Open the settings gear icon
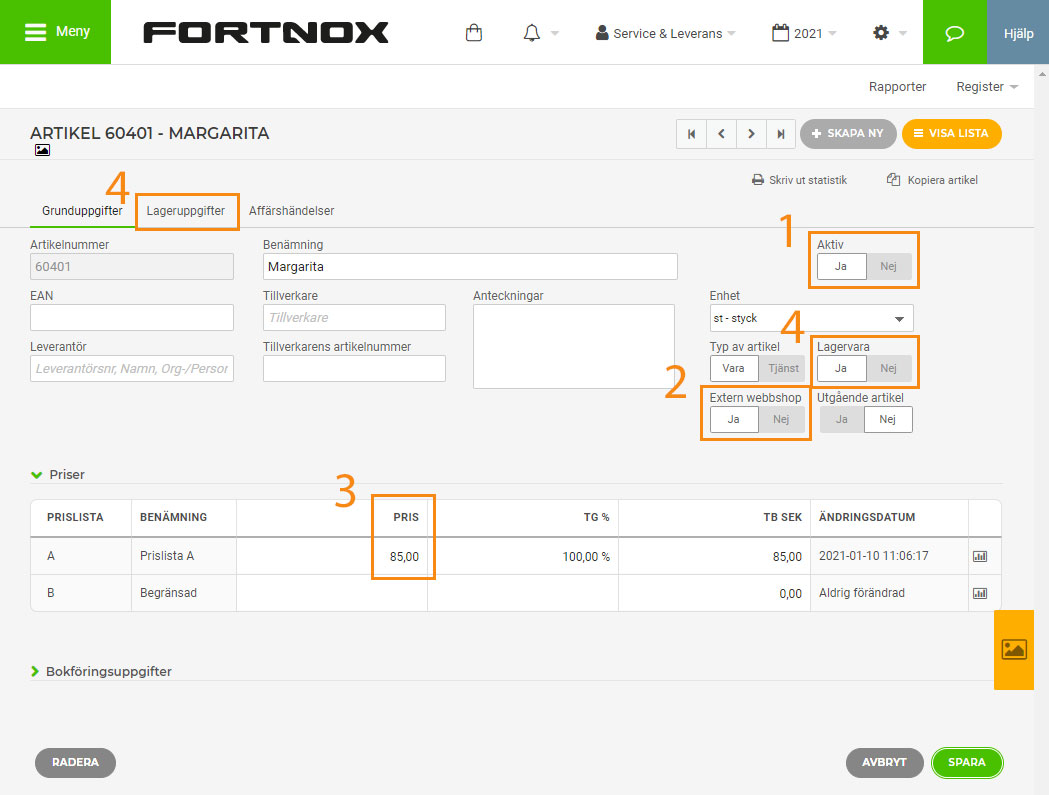Viewport: 1049px width, 795px height. point(881,33)
